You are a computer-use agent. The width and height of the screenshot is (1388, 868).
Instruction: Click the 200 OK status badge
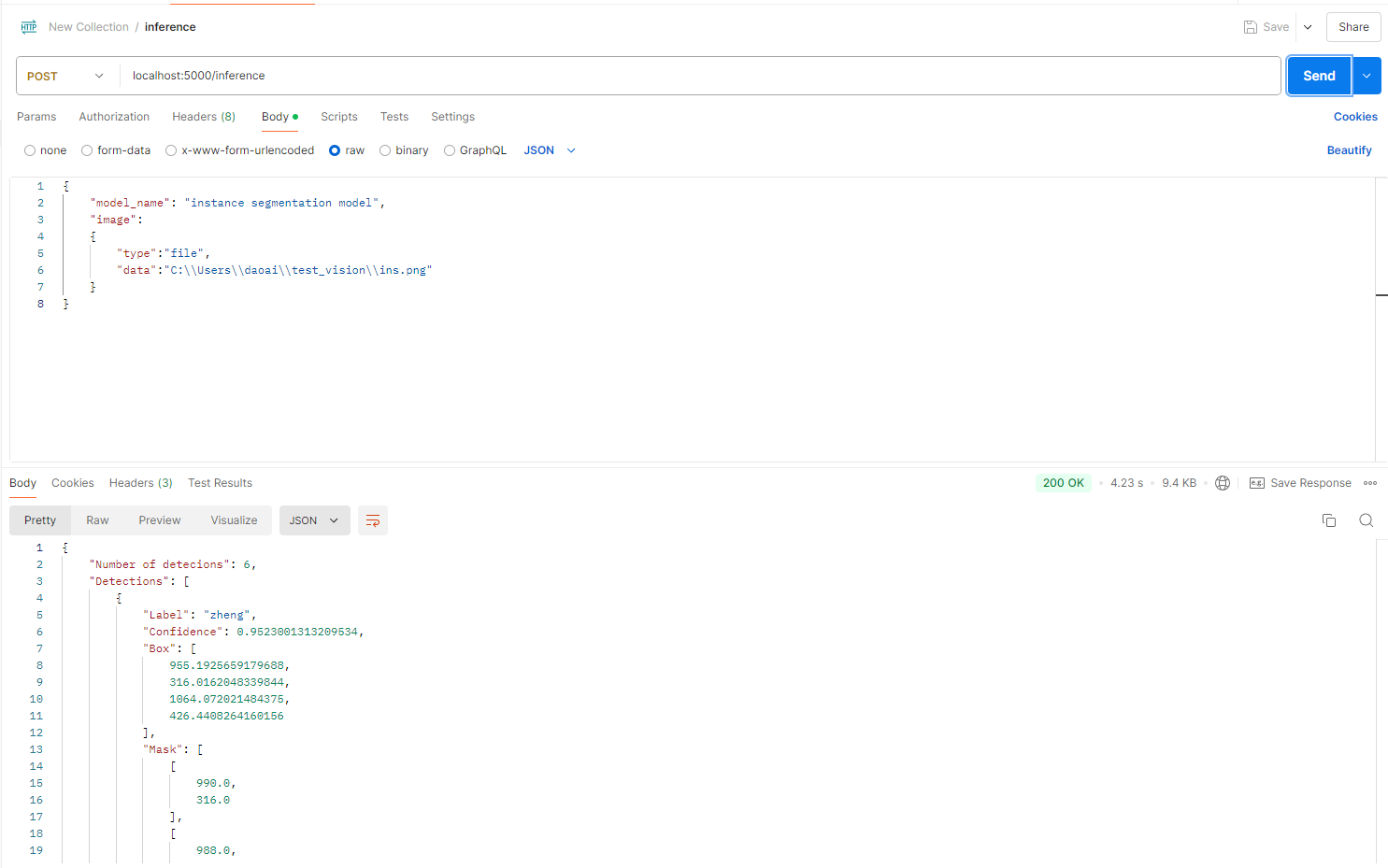1064,483
